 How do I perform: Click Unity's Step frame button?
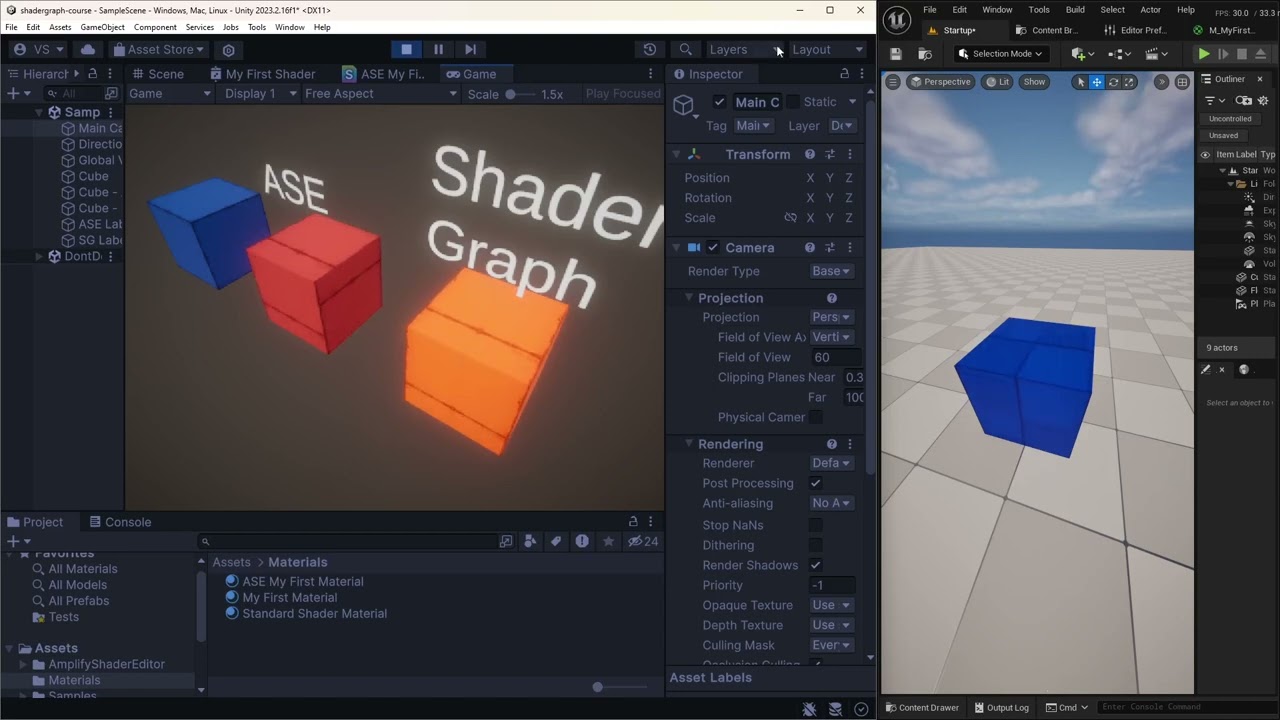tap(470, 49)
